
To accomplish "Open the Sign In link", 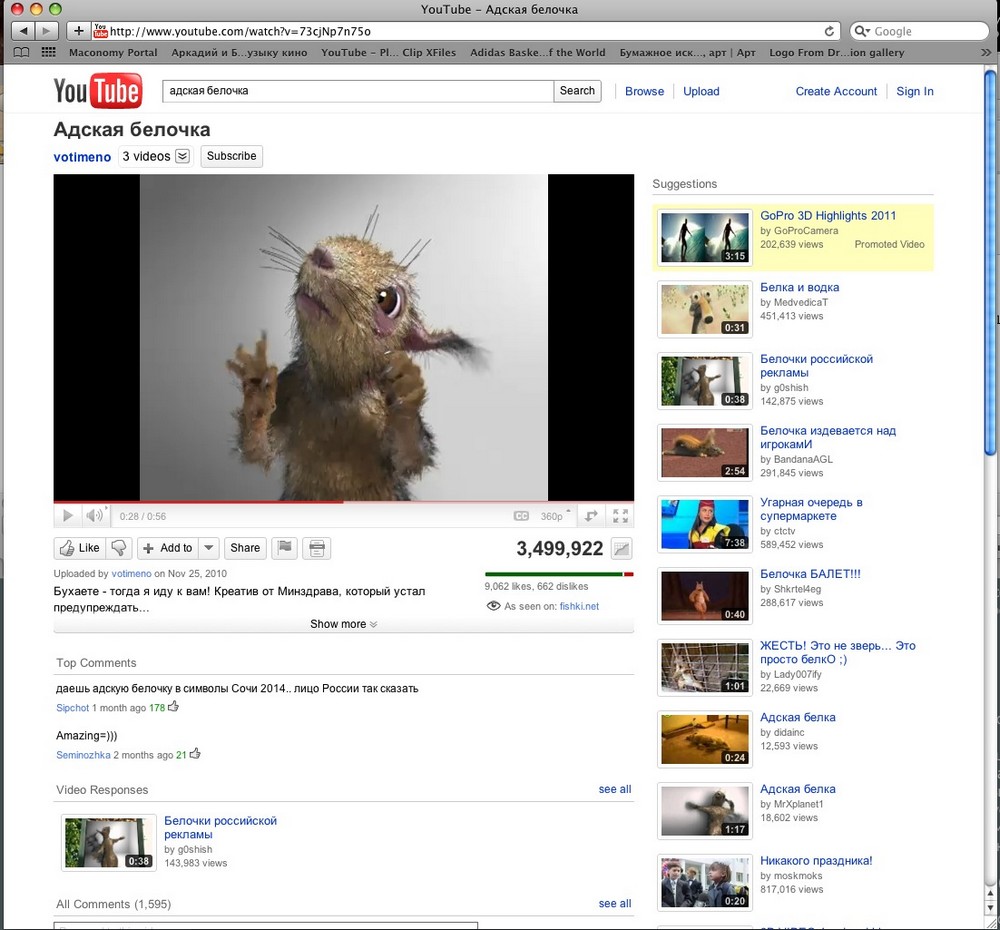I will tap(915, 91).
